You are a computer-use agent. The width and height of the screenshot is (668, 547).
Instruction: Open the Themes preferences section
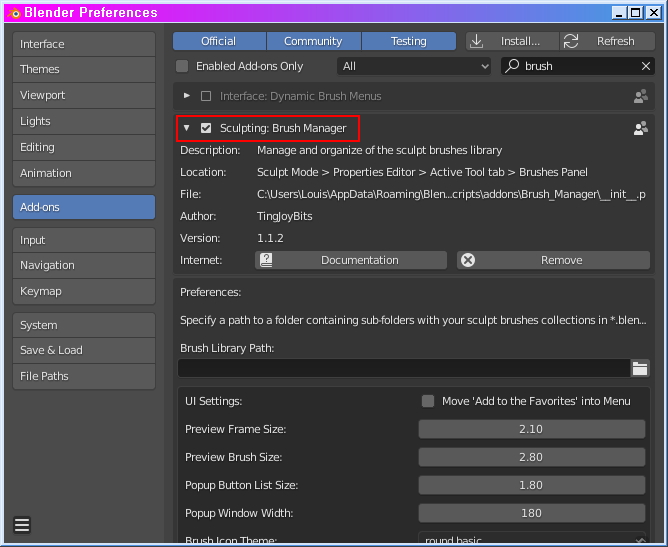click(84, 69)
